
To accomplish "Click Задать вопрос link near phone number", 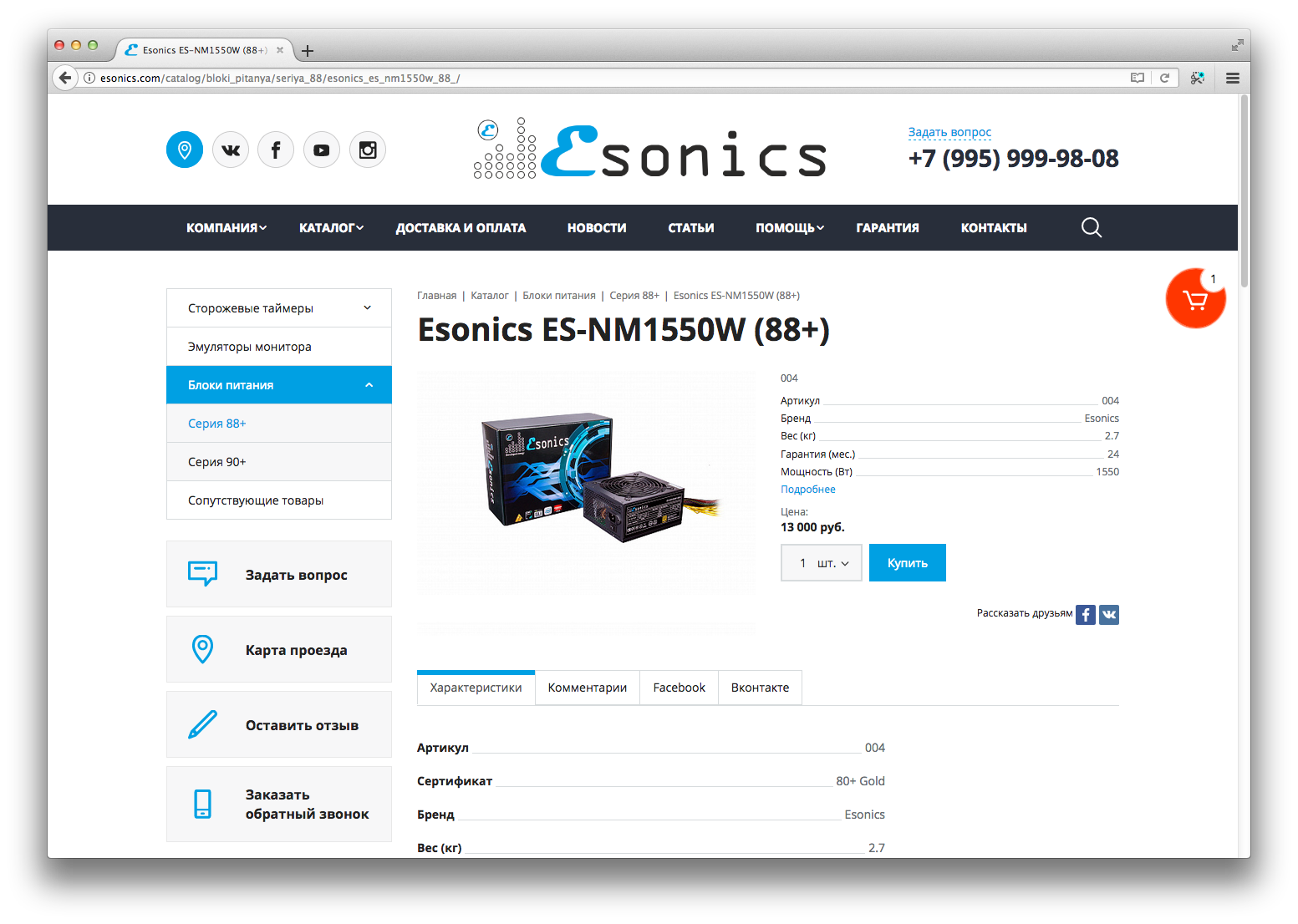I will click(949, 132).
